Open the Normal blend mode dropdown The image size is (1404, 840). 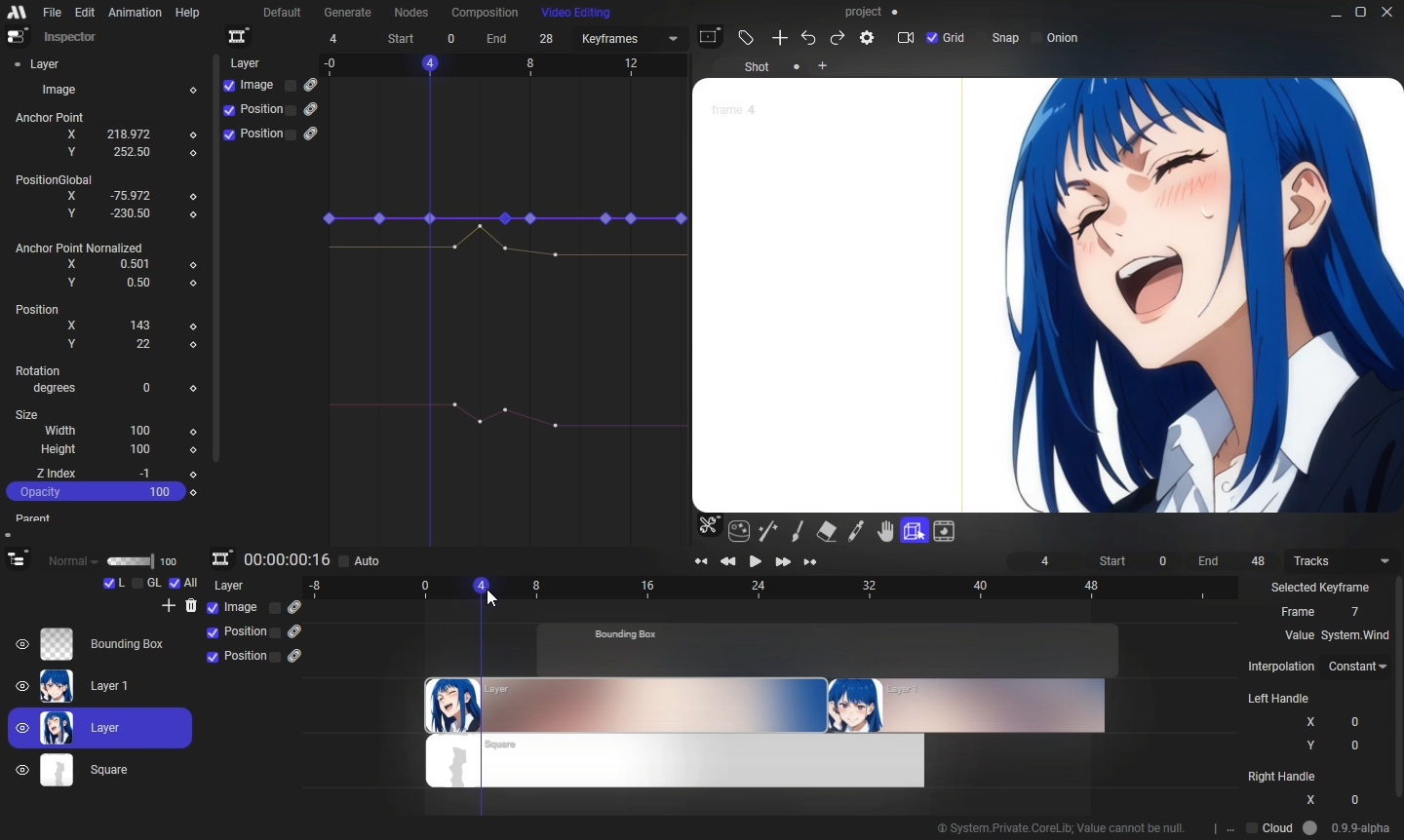tap(74, 562)
